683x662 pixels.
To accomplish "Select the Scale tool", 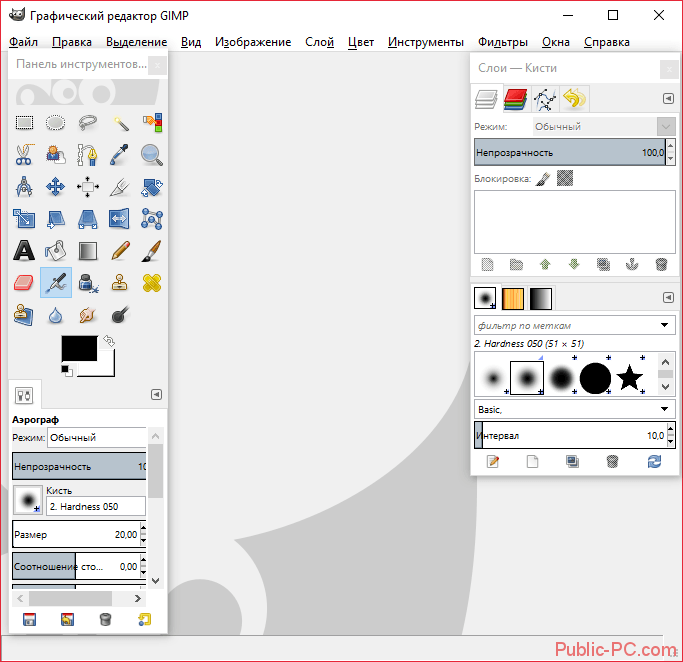I will (24, 219).
